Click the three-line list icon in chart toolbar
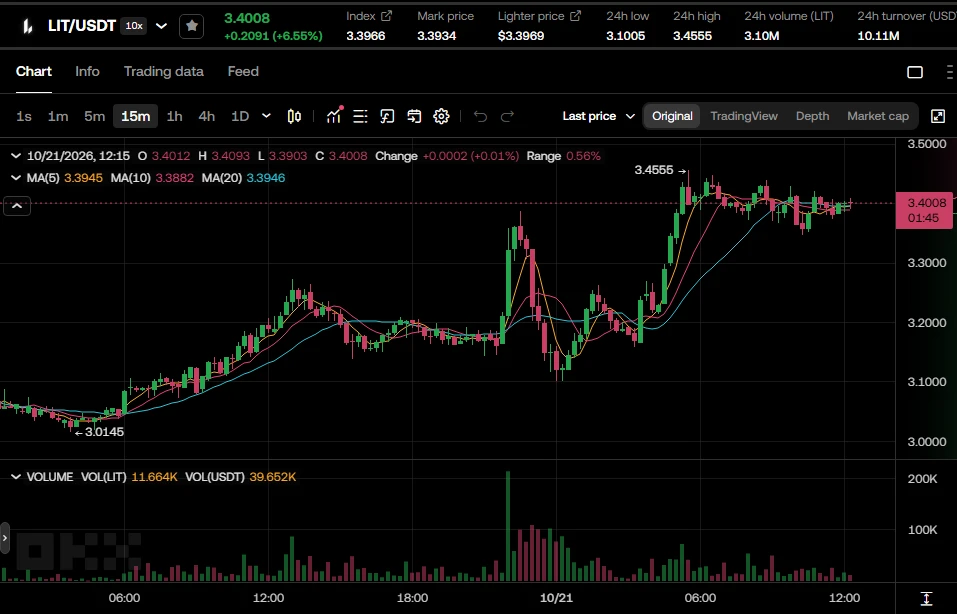 coord(360,116)
